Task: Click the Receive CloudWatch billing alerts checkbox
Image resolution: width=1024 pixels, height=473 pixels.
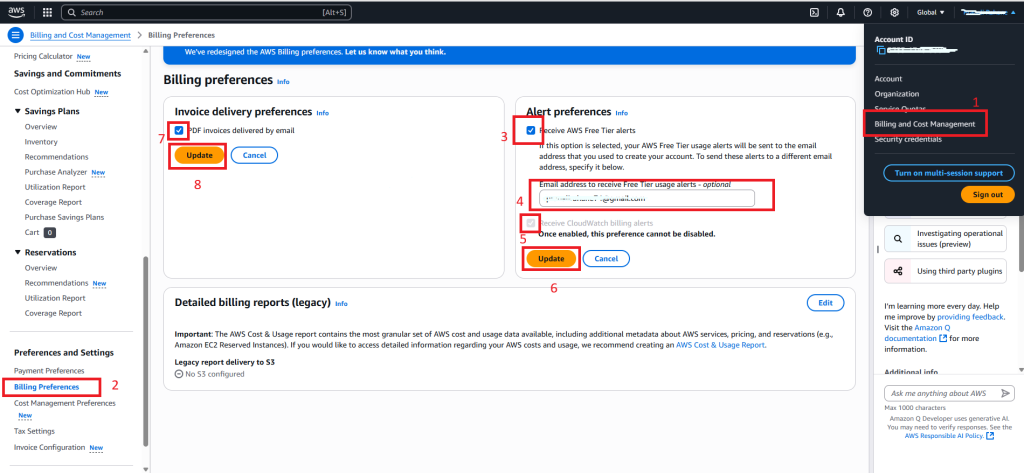Action: click(531, 223)
